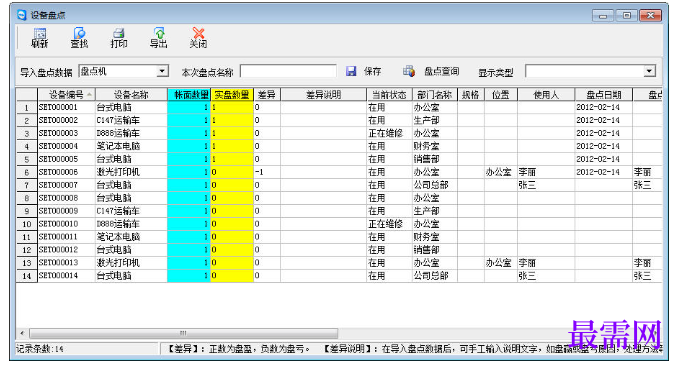Select row header number 14
The height and width of the screenshot is (366, 680).
pyautogui.click(x=26, y=276)
